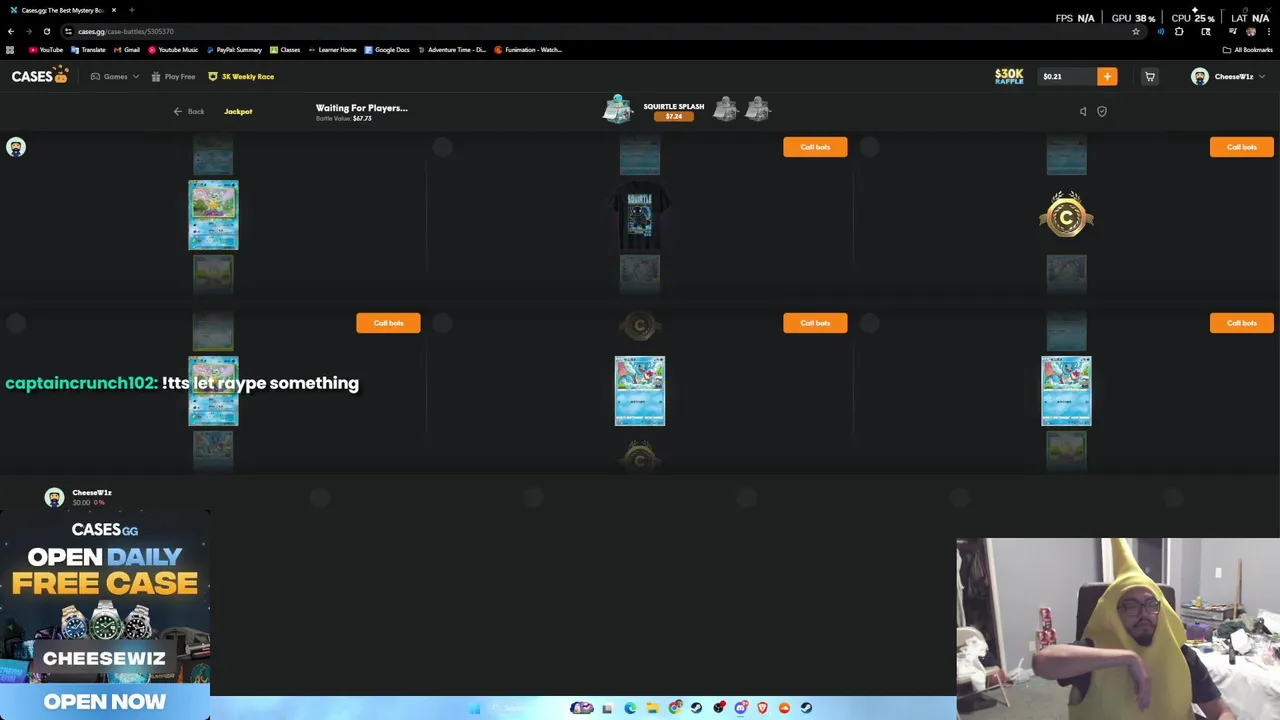
Task: Select the second greyed case icon
Action: (726, 109)
